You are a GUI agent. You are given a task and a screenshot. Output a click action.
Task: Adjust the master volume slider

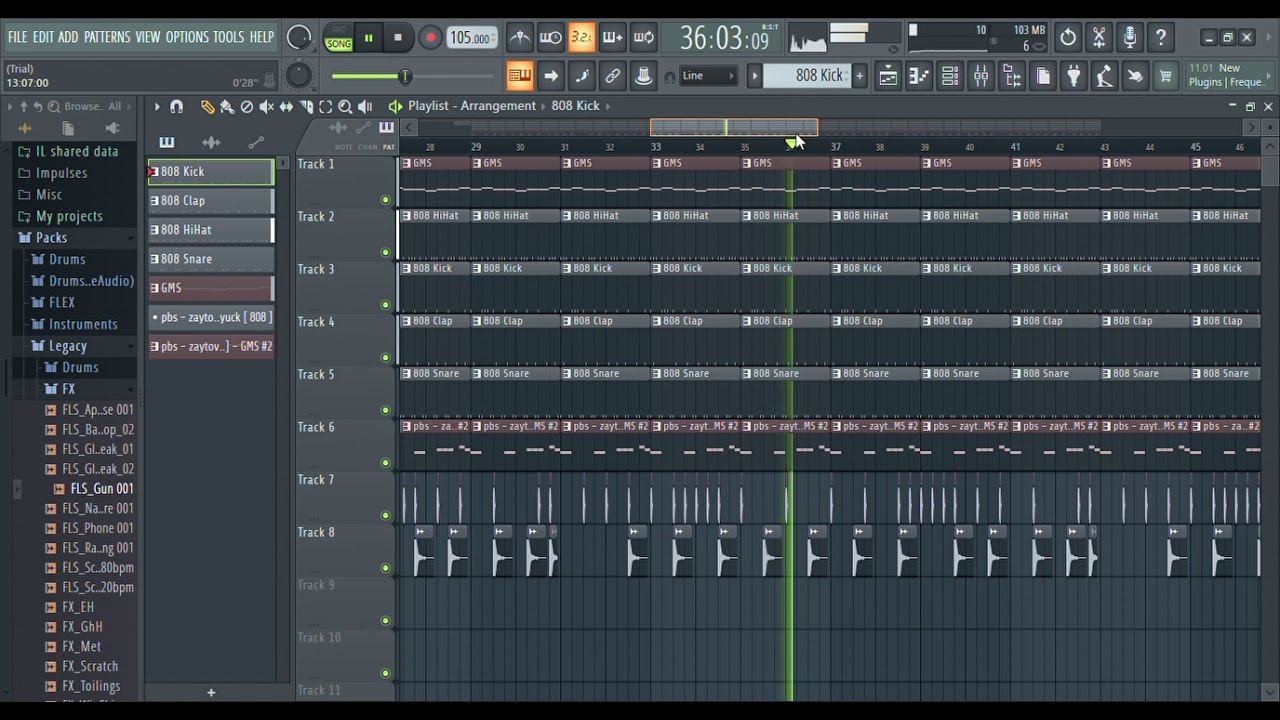pyautogui.click(x=370, y=77)
